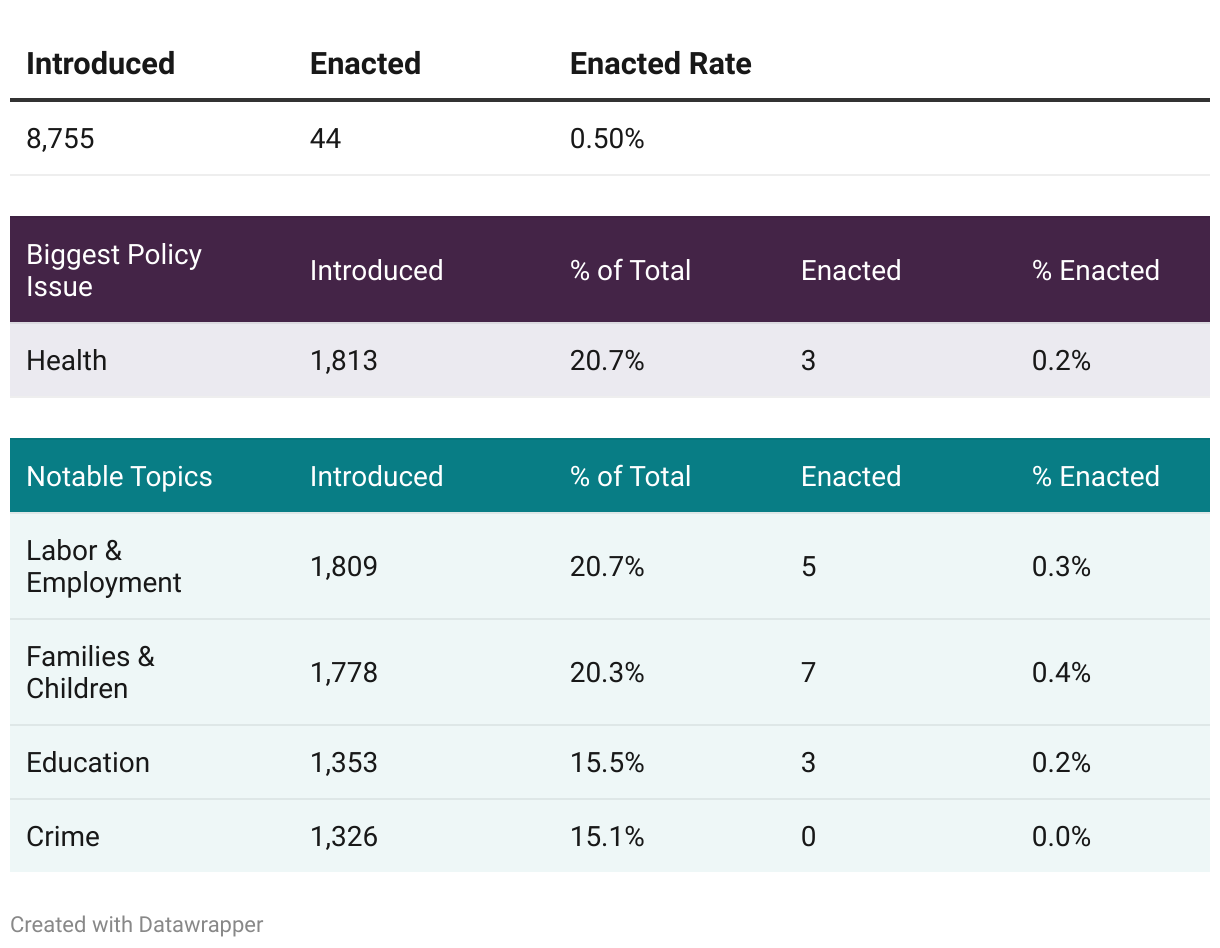Click Education's 15.5% of total cell
Image resolution: width=1220 pixels, height=948 pixels.
click(x=607, y=763)
